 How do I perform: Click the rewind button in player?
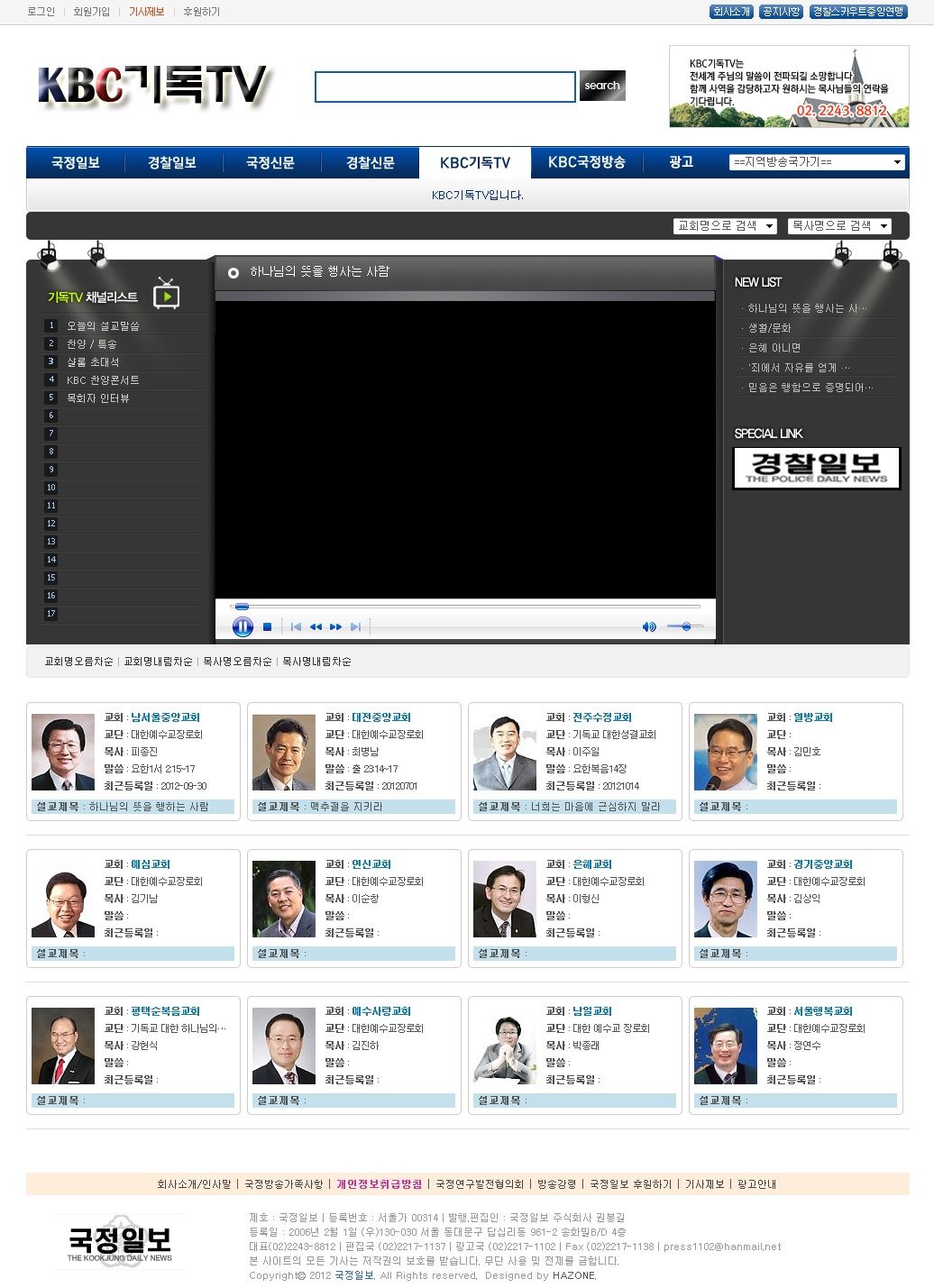(x=316, y=626)
